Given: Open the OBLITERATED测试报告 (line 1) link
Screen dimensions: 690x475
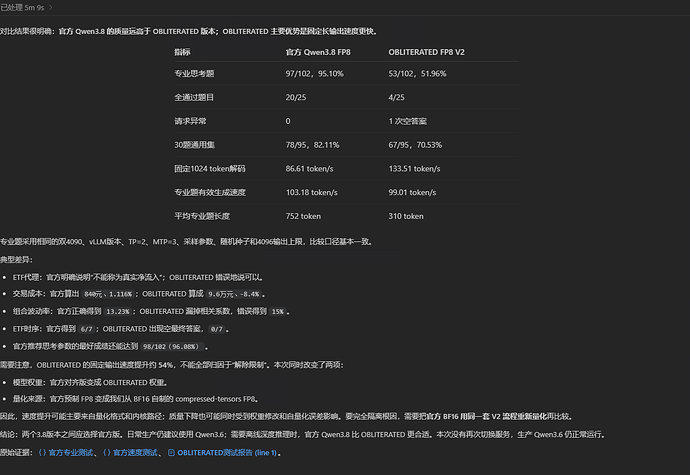Looking at the screenshot, I should tap(222, 453).
